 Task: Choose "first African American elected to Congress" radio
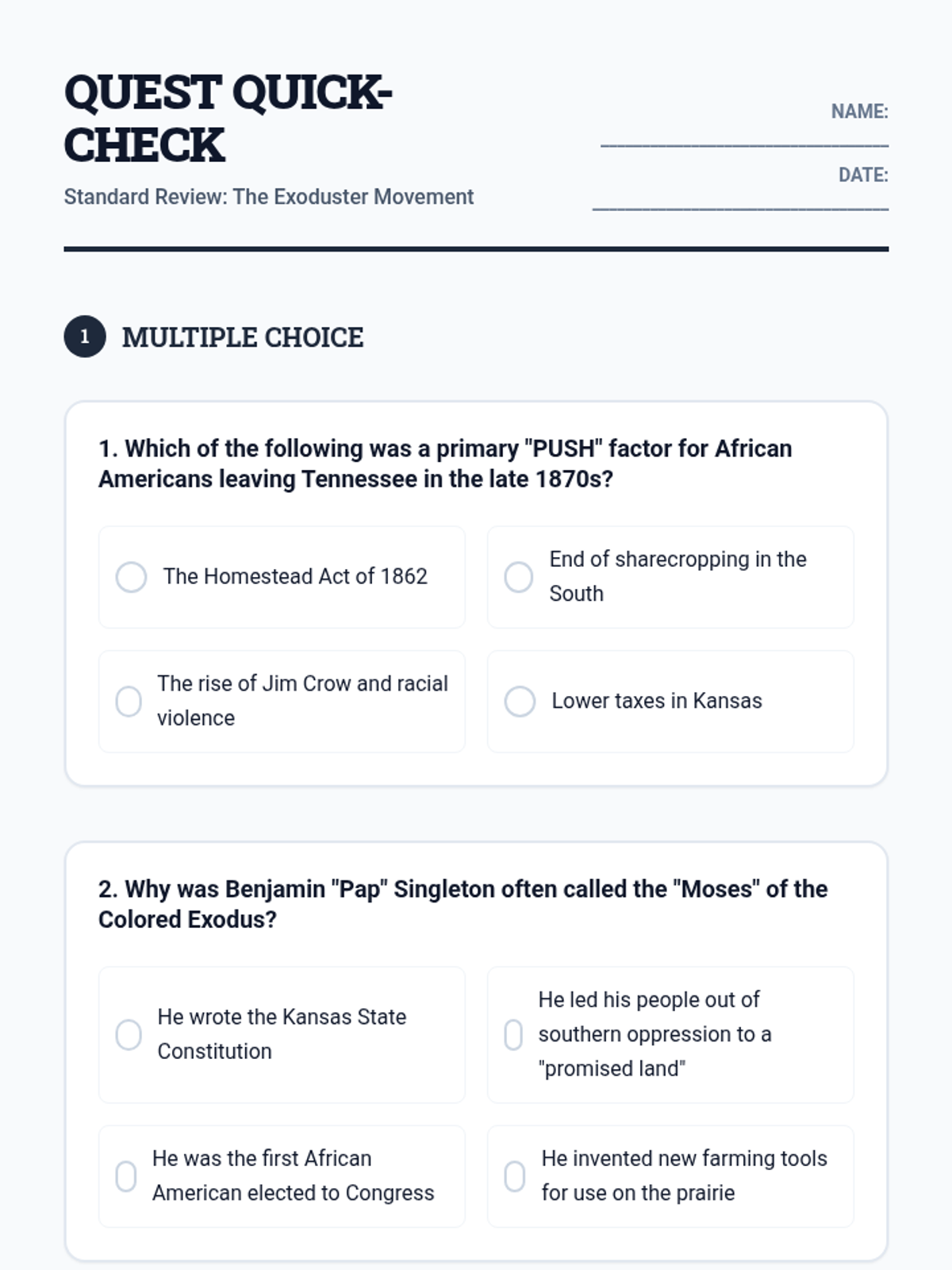pyautogui.click(x=126, y=1176)
